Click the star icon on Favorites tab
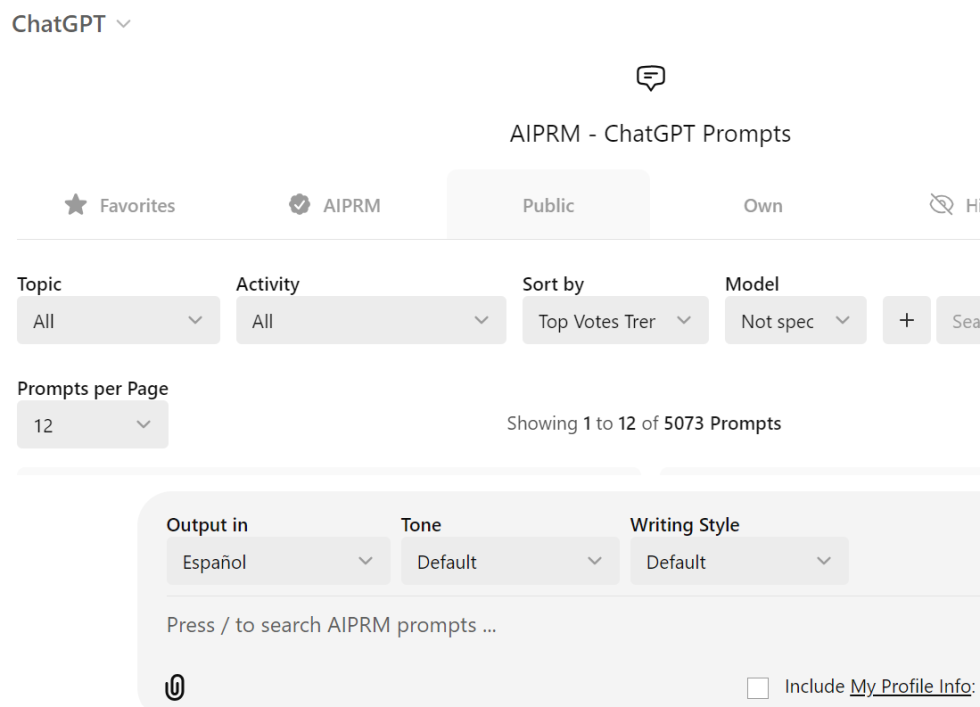The image size is (980, 707). point(74,205)
